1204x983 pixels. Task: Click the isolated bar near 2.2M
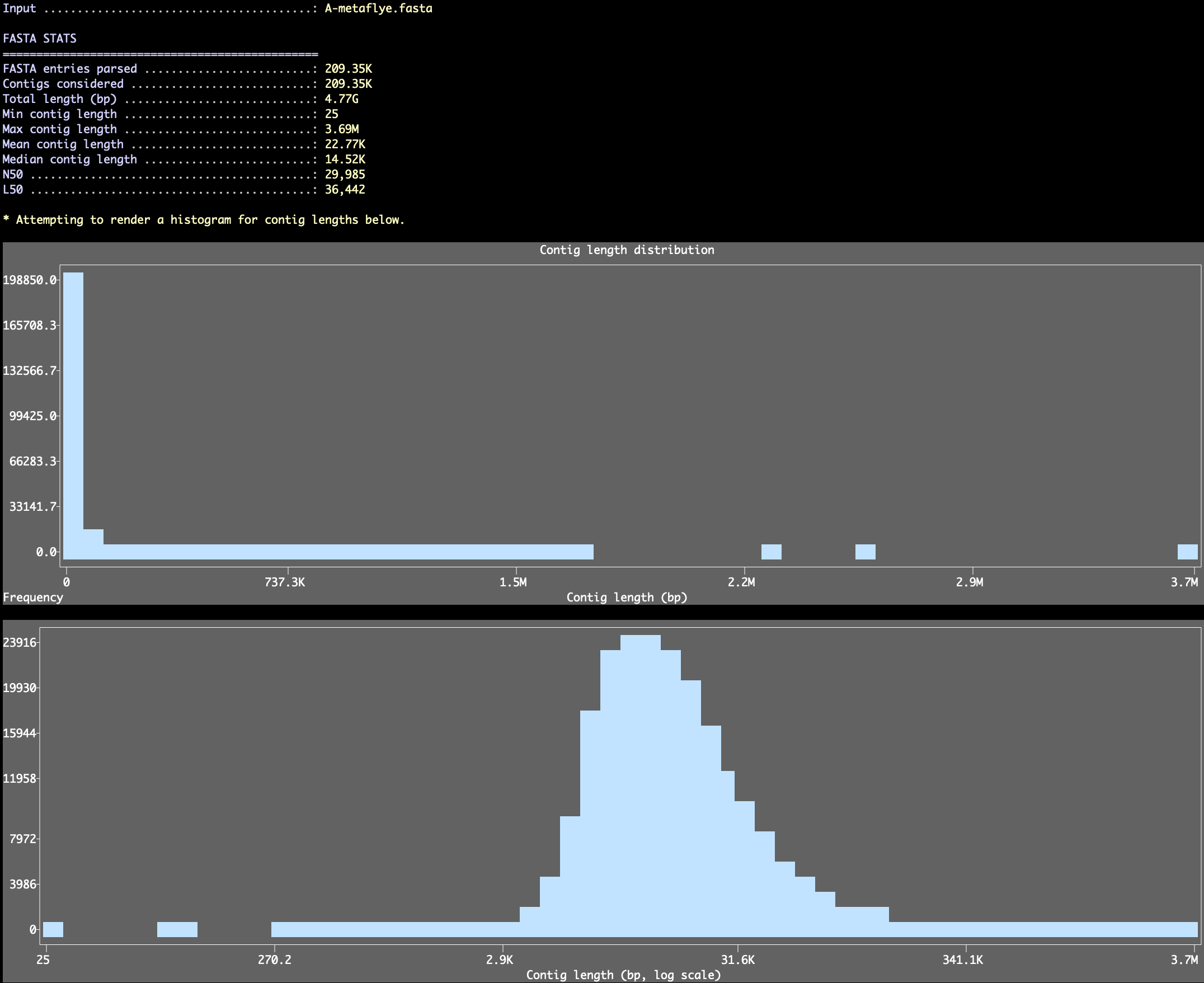(x=771, y=552)
